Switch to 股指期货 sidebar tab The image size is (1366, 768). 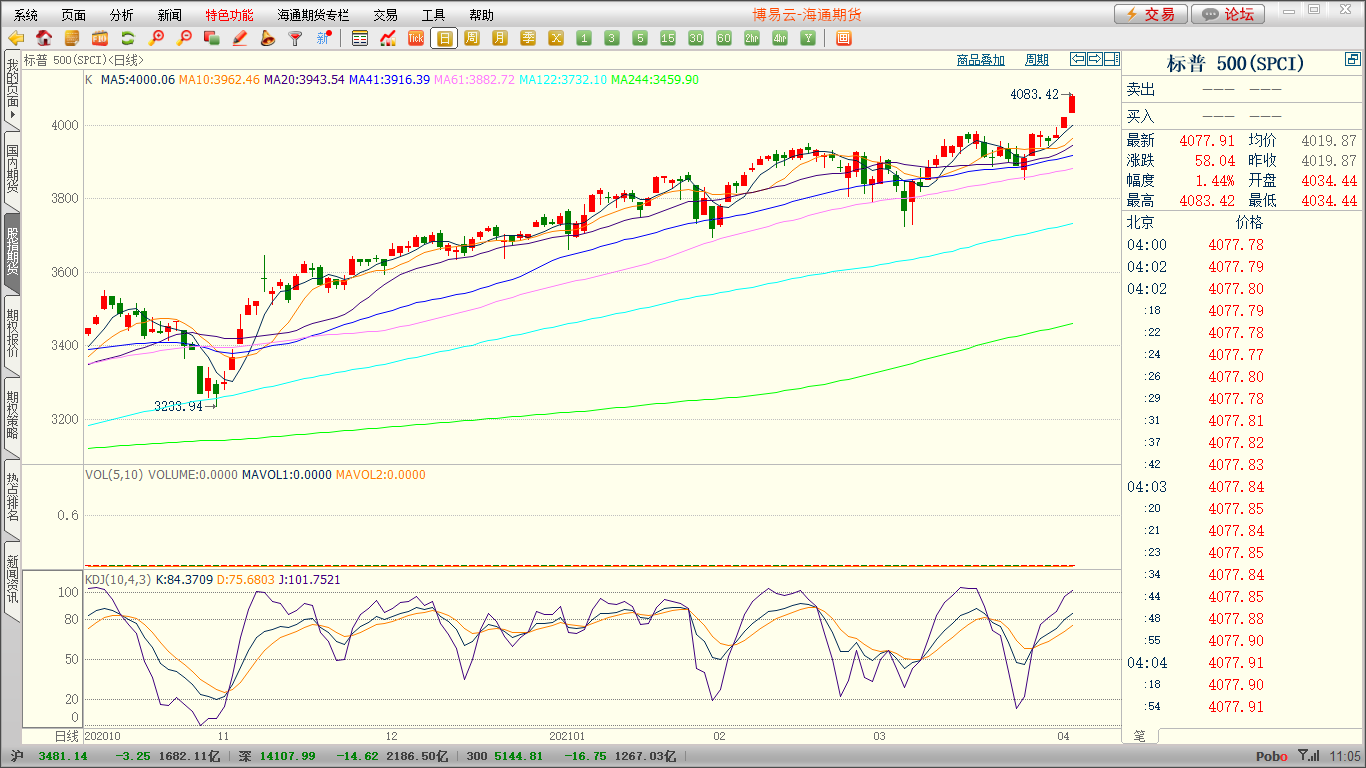click(12, 253)
